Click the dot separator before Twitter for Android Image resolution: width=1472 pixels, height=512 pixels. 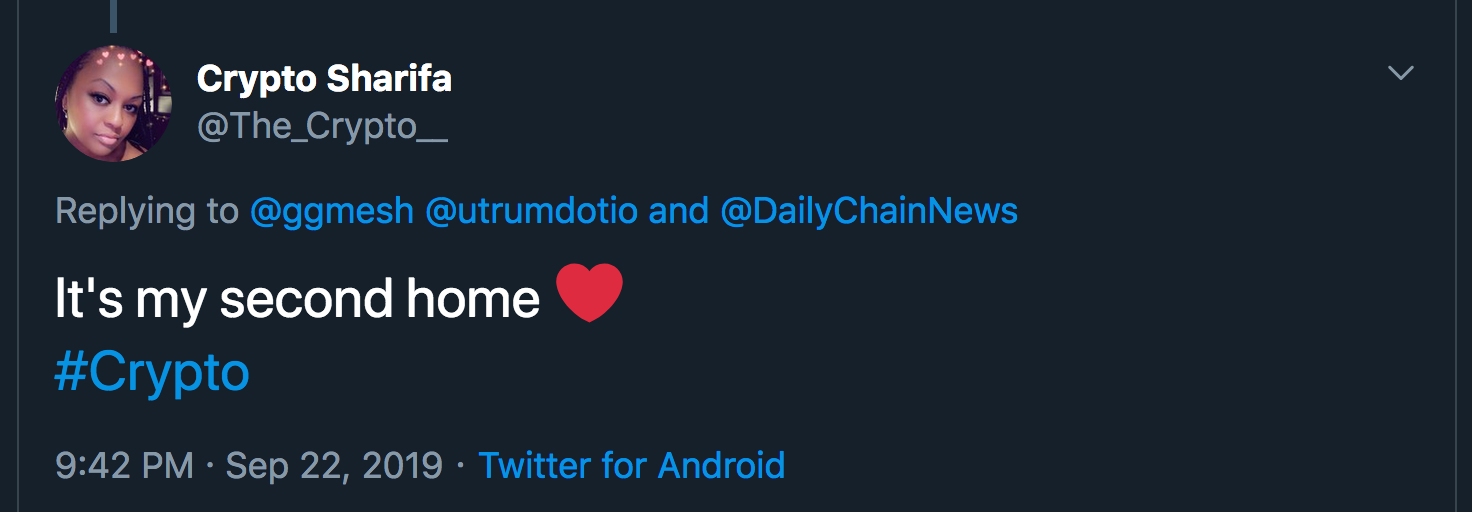click(460, 466)
